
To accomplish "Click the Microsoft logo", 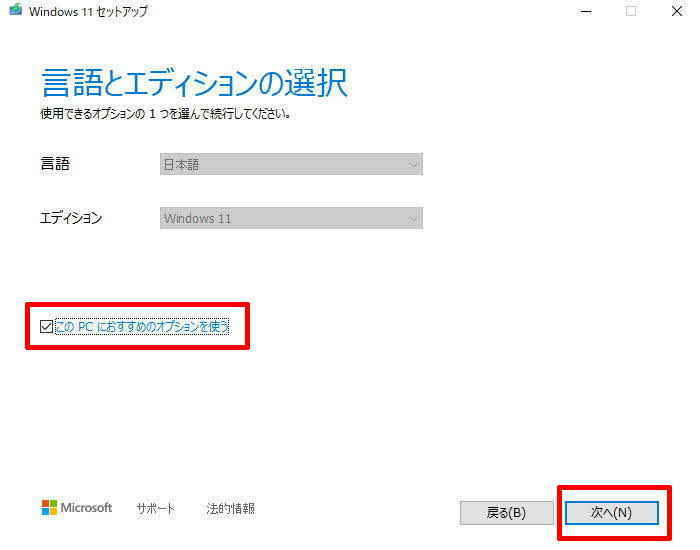I will (76, 508).
